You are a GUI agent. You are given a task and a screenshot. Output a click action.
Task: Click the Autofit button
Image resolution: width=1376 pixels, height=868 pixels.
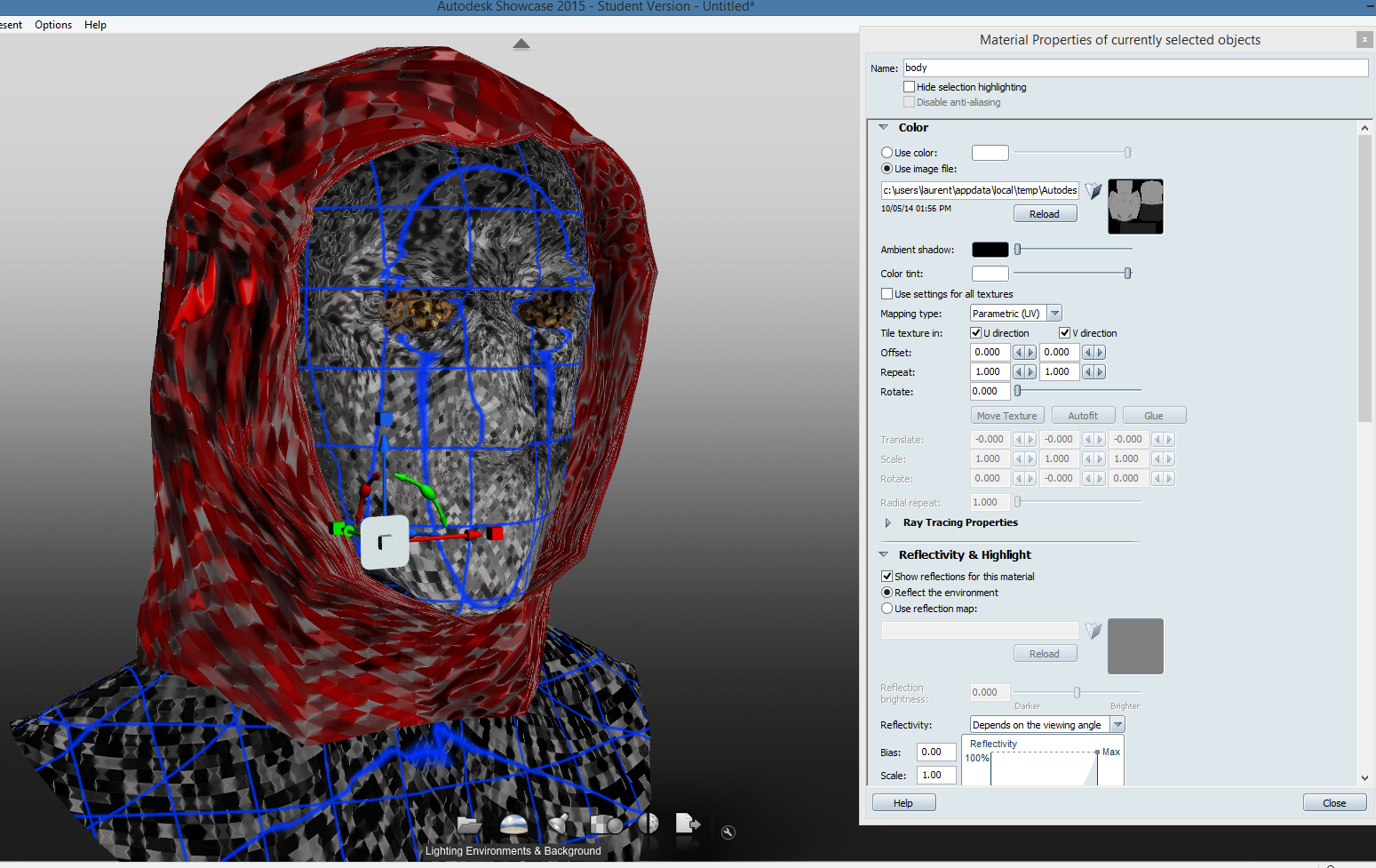[x=1083, y=415]
